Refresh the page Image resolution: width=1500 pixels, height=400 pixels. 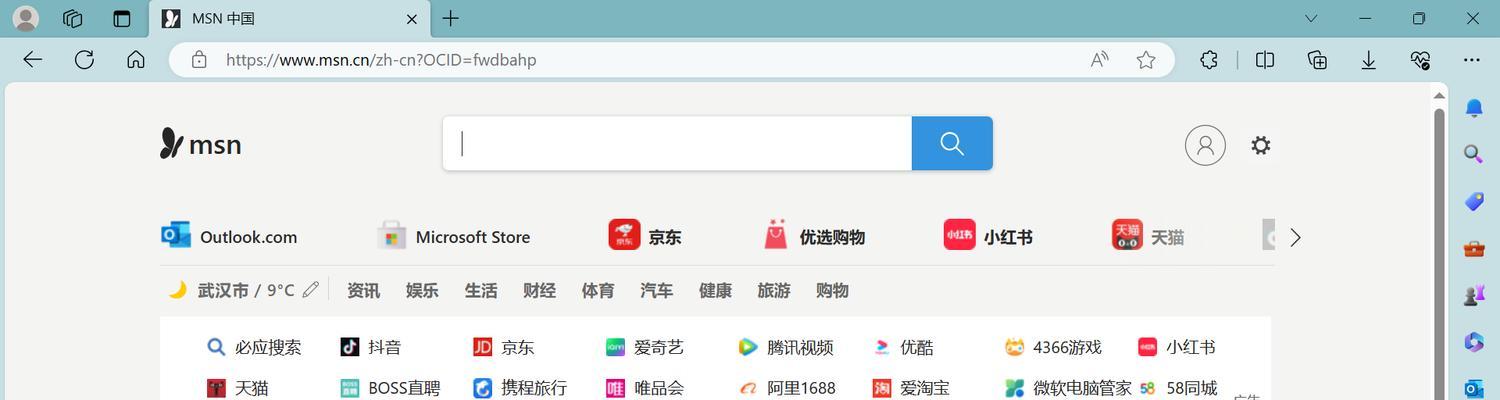tap(85, 60)
